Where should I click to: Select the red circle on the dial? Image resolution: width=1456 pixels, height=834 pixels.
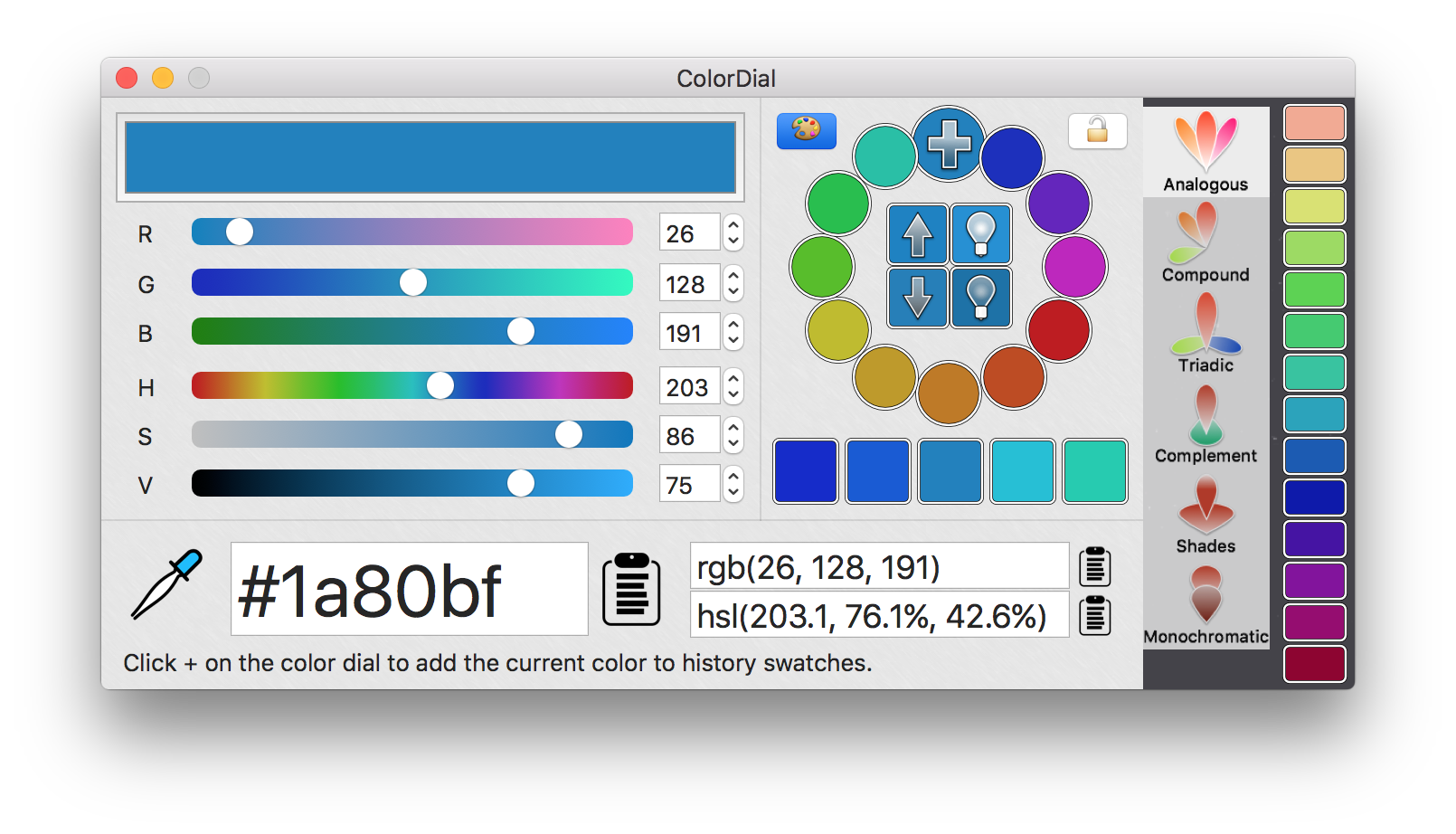click(x=1059, y=330)
